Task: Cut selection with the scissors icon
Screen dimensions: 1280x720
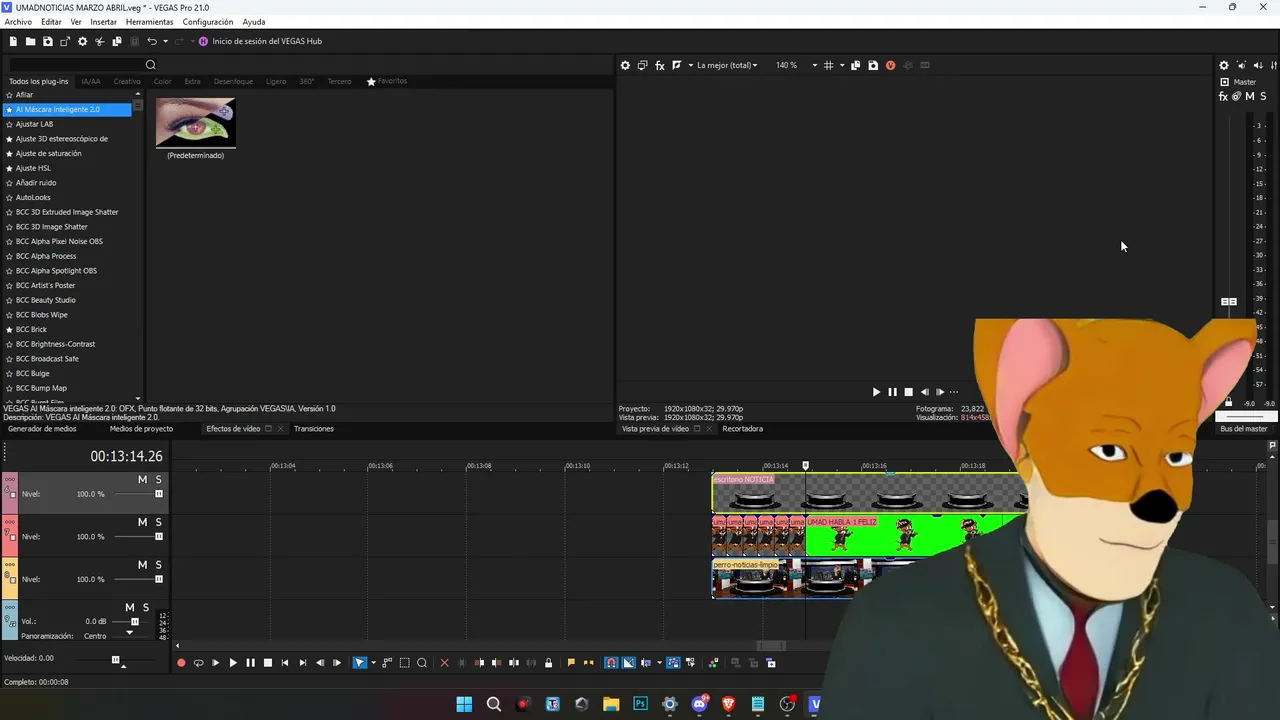Action: pos(99,41)
